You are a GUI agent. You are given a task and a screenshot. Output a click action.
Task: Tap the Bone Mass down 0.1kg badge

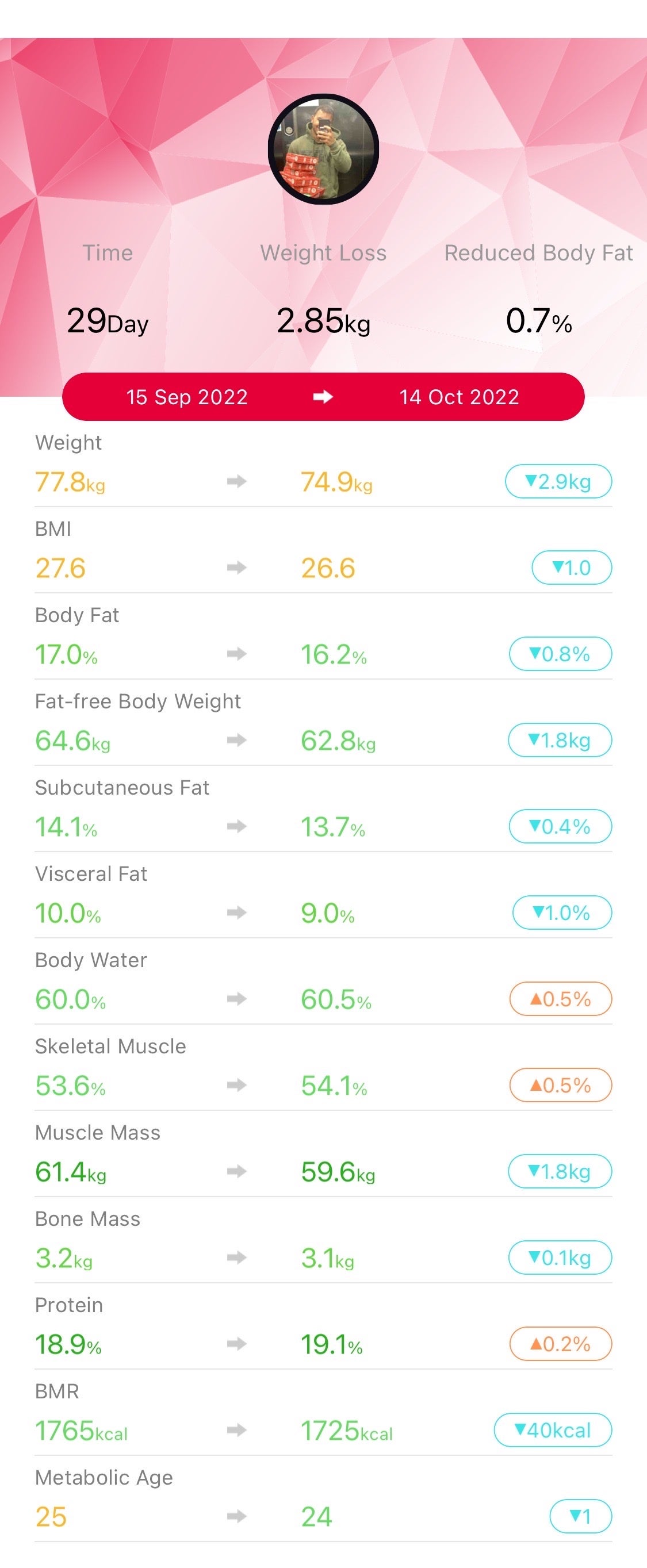[x=560, y=1258]
